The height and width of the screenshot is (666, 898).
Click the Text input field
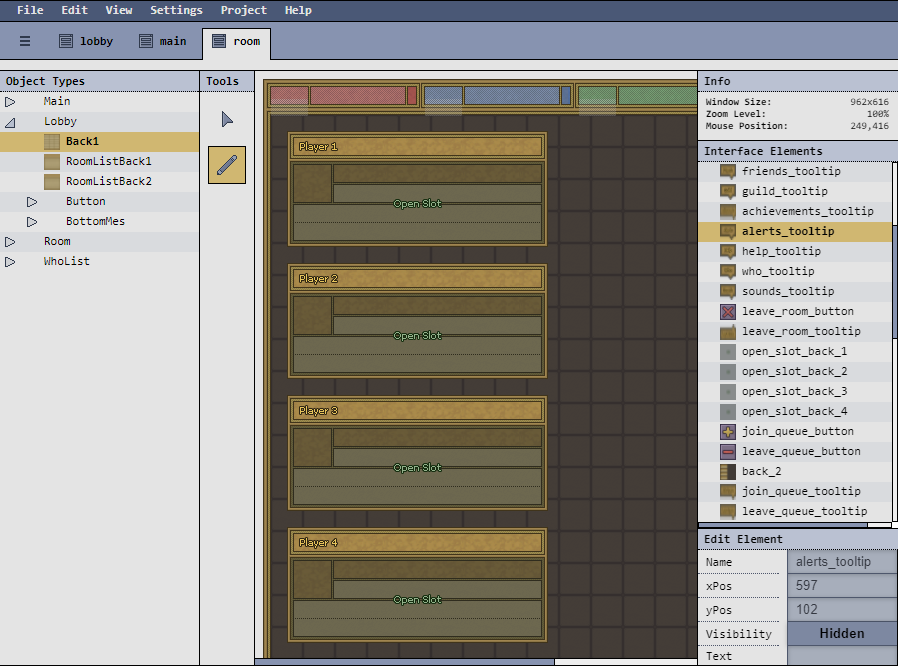coord(842,656)
